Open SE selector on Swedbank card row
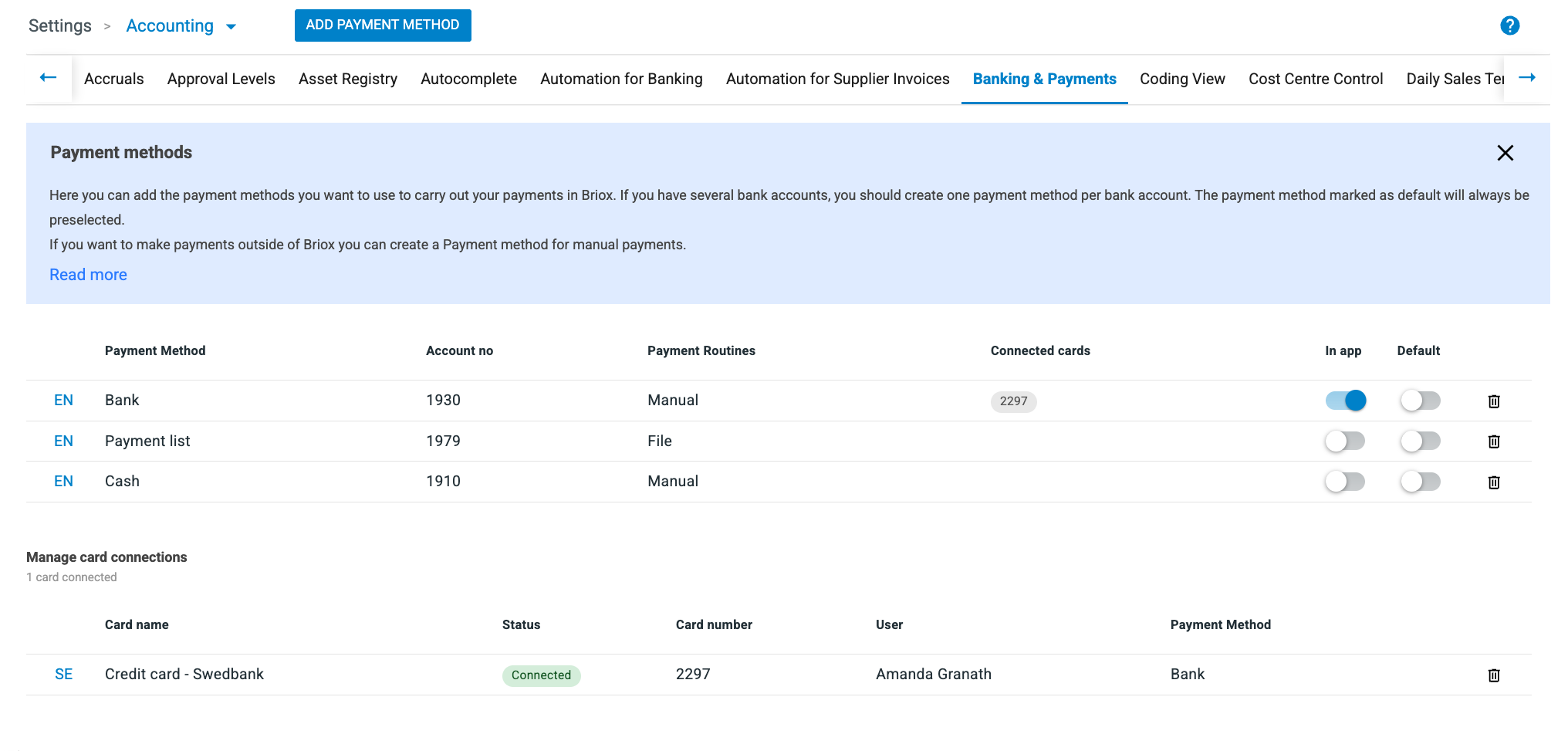 tap(63, 674)
